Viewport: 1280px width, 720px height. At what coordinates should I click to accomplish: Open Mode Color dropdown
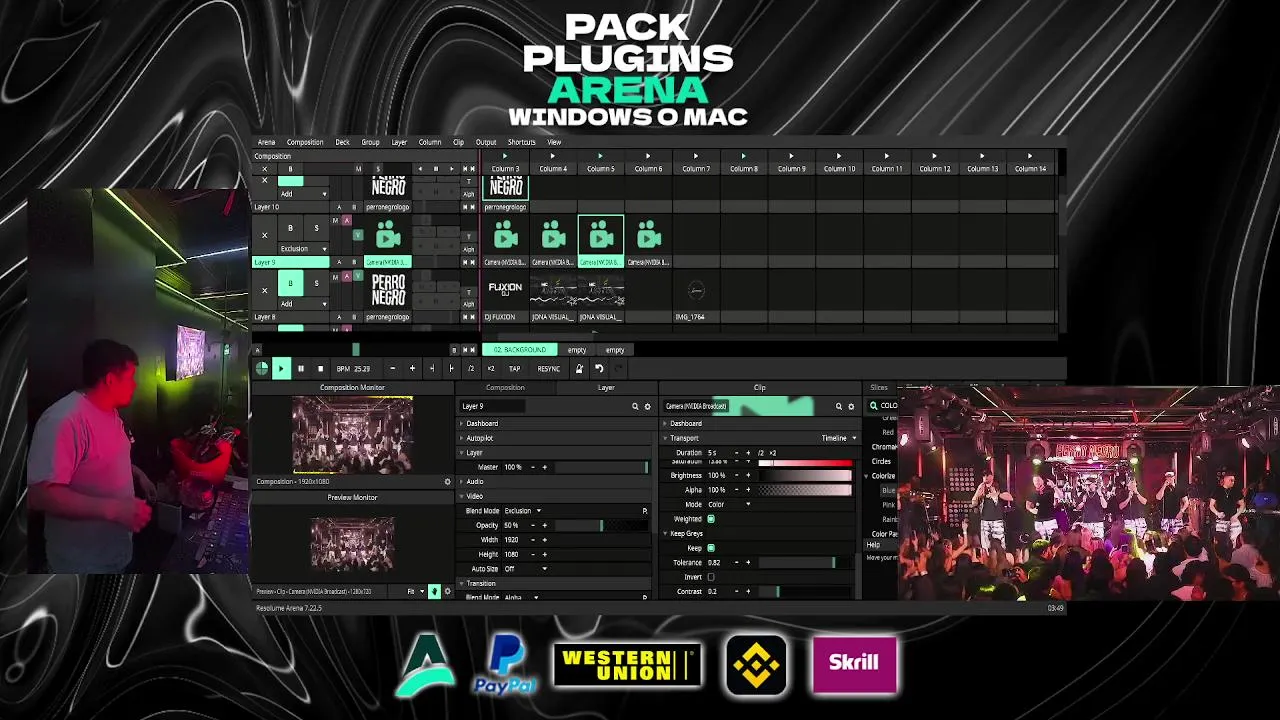click(x=729, y=505)
